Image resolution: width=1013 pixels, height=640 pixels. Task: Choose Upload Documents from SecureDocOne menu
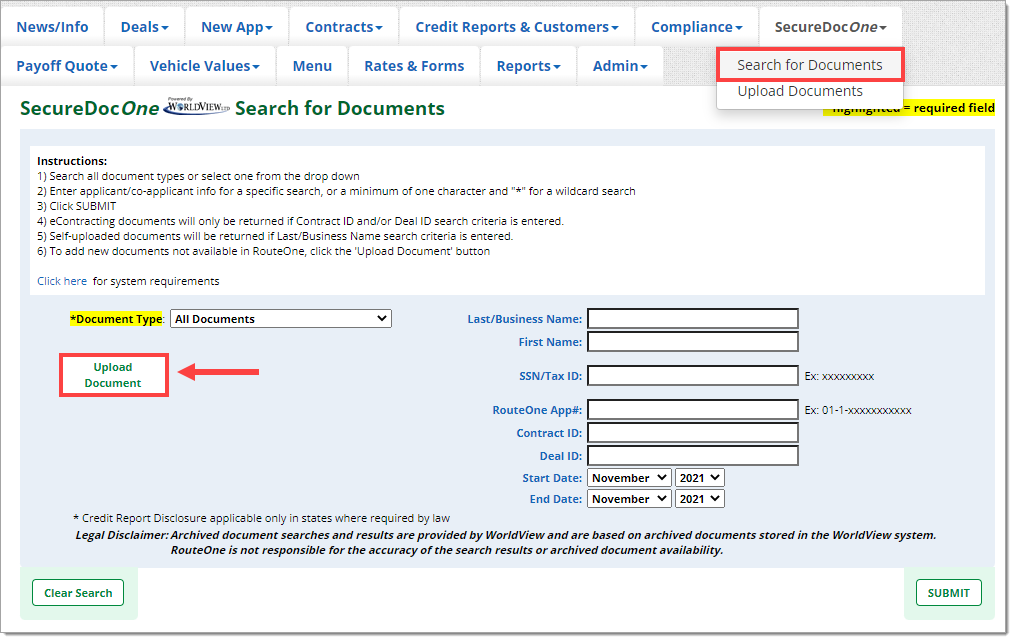(799, 91)
